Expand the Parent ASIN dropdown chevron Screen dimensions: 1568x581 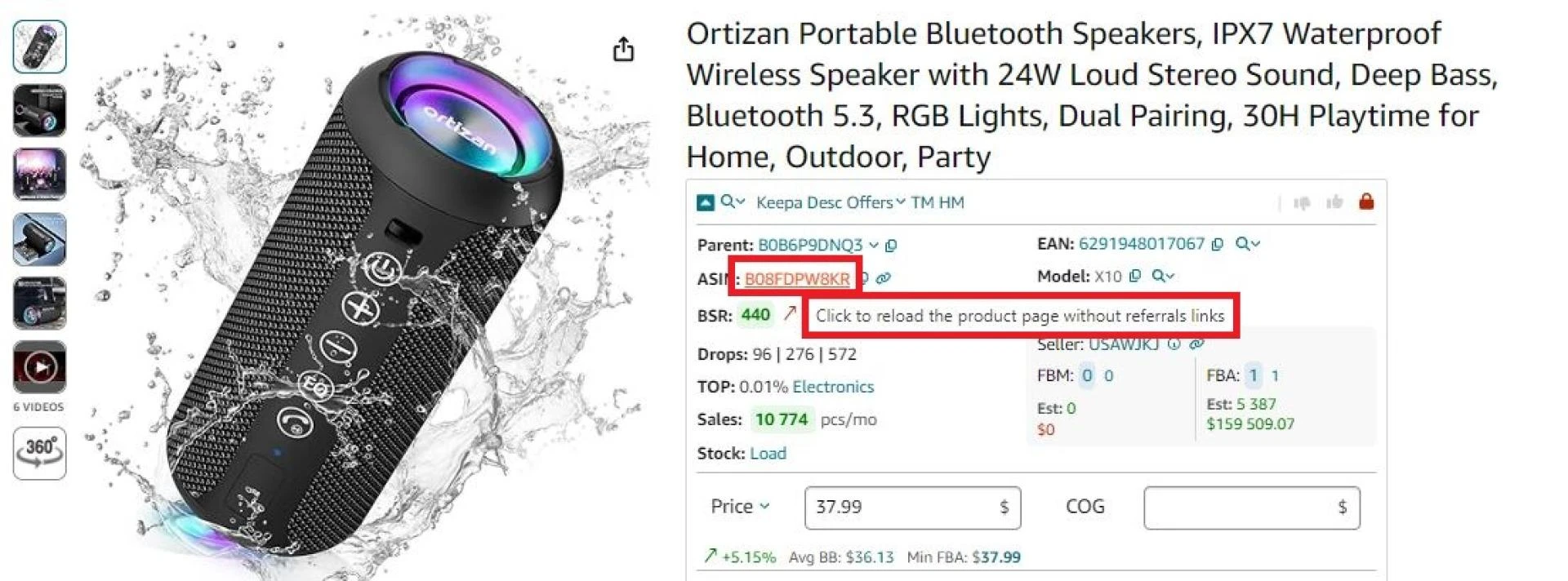click(872, 243)
